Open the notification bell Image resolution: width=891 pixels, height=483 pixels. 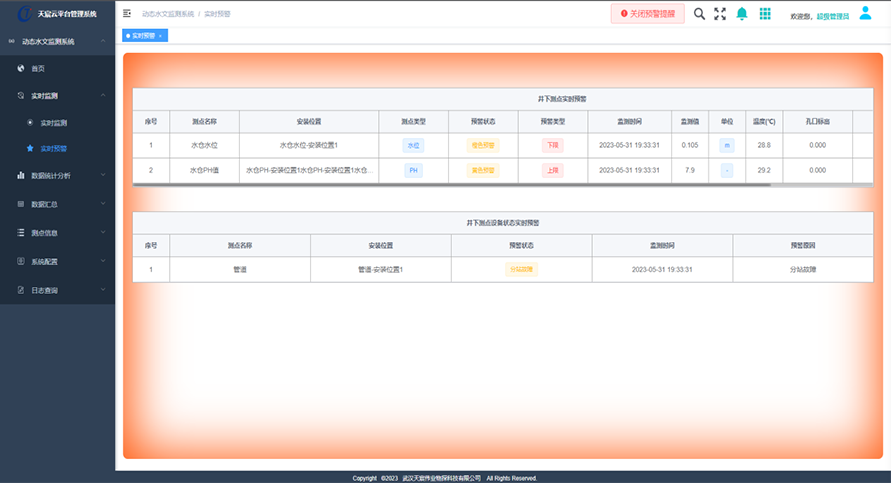coord(742,14)
